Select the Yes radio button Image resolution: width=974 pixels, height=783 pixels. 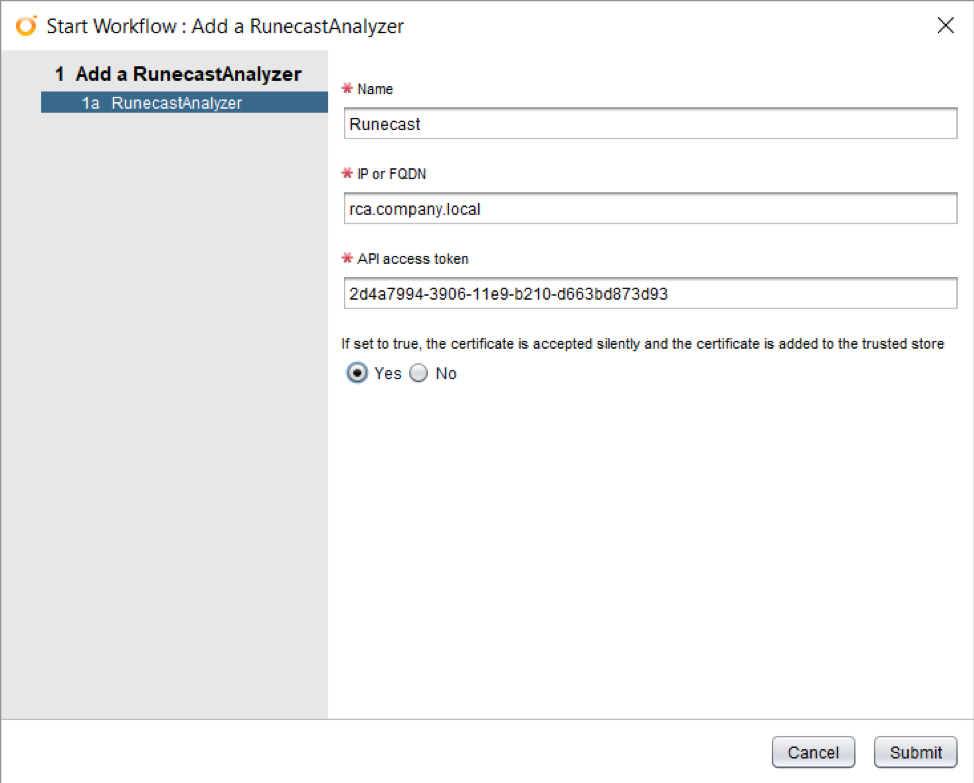click(357, 373)
